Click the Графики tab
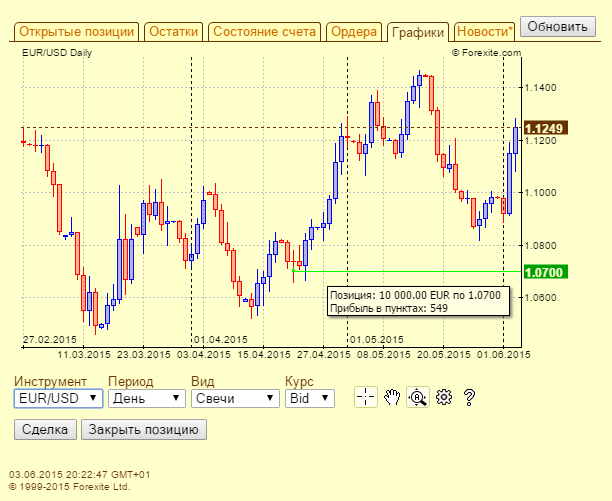This screenshot has width=612, height=501. pyautogui.click(x=417, y=32)
